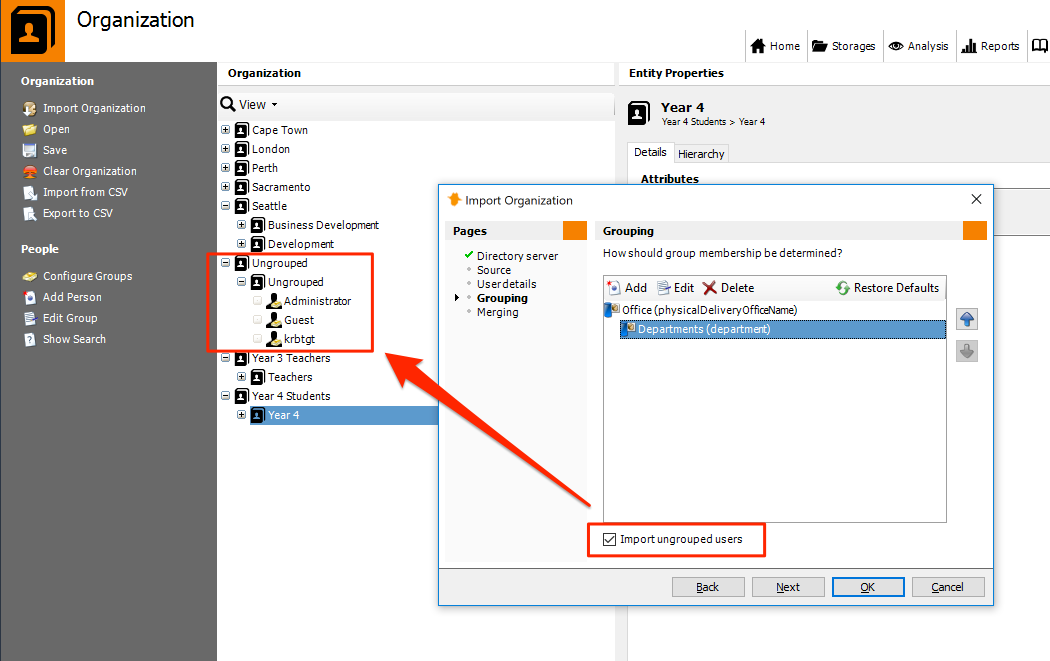Click the Clear Organization icon
This screenshot has width=1050, height=661.
click(29, 171)
